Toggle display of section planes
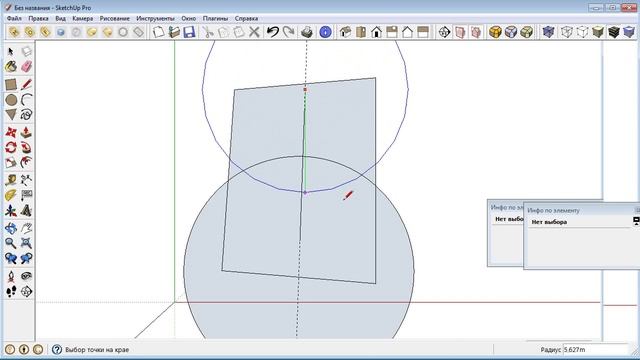The width and height of the screenshot is (640, 360). point(460,32)
